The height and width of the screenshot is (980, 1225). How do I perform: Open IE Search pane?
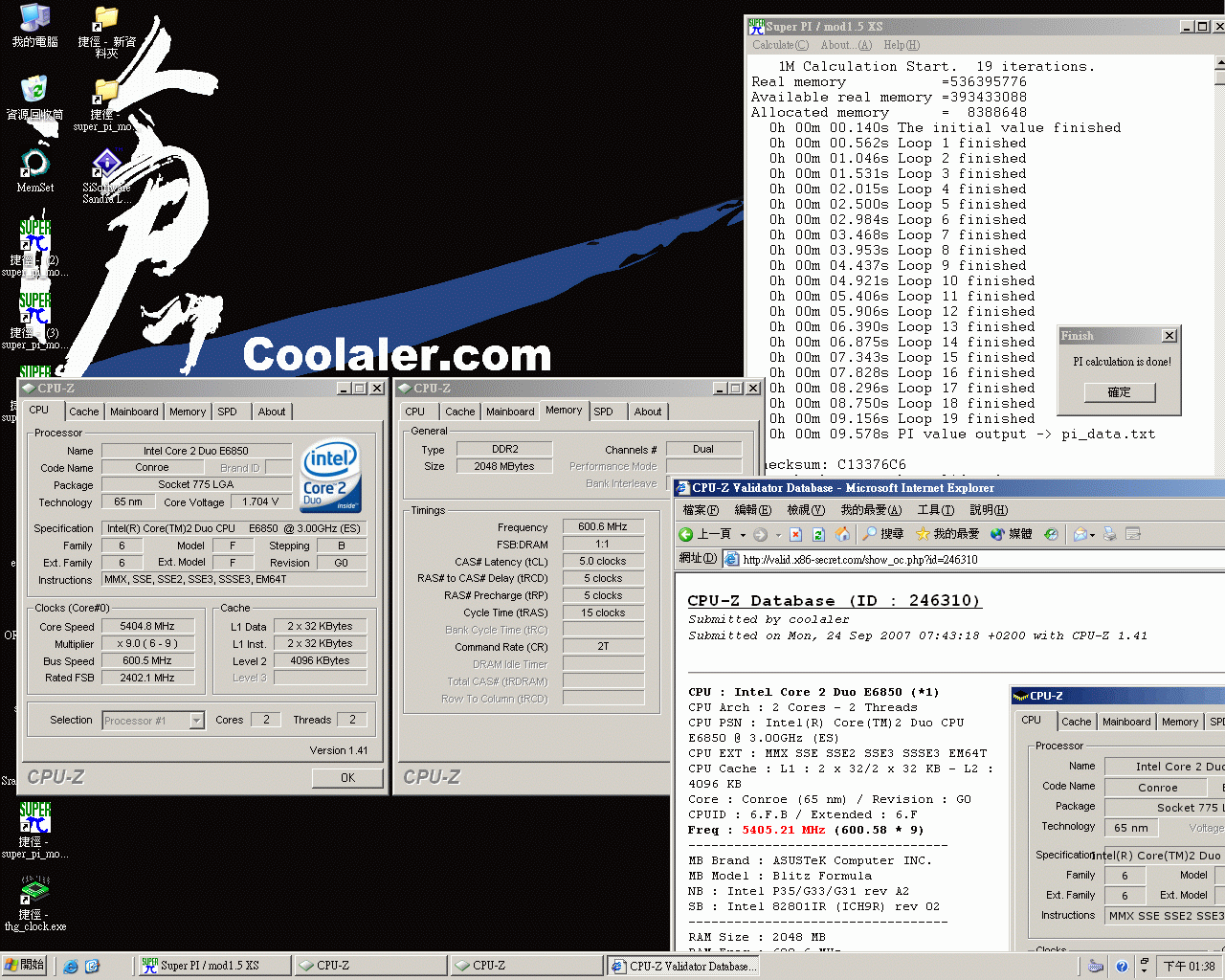tap(882, 534)
